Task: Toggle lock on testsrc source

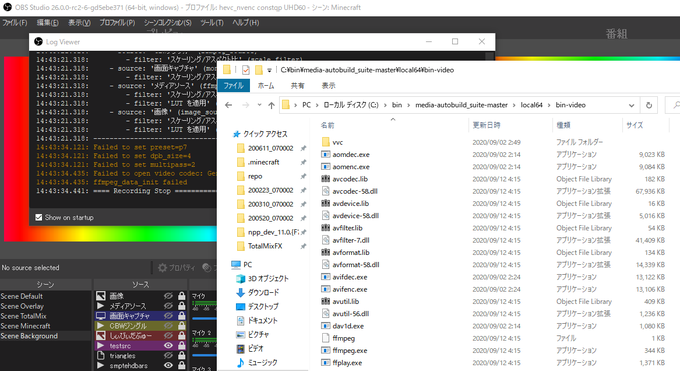Action: pos(181,346)
